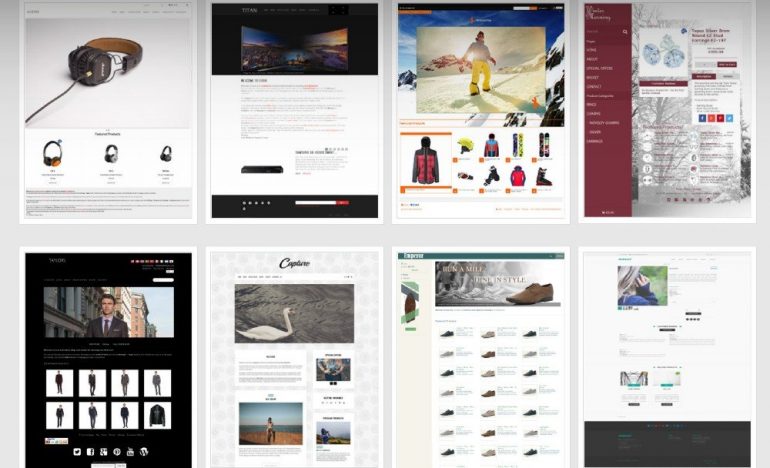Click the TITAN logo text
This screenshot has width=770, height=468.
coord(249,10)
